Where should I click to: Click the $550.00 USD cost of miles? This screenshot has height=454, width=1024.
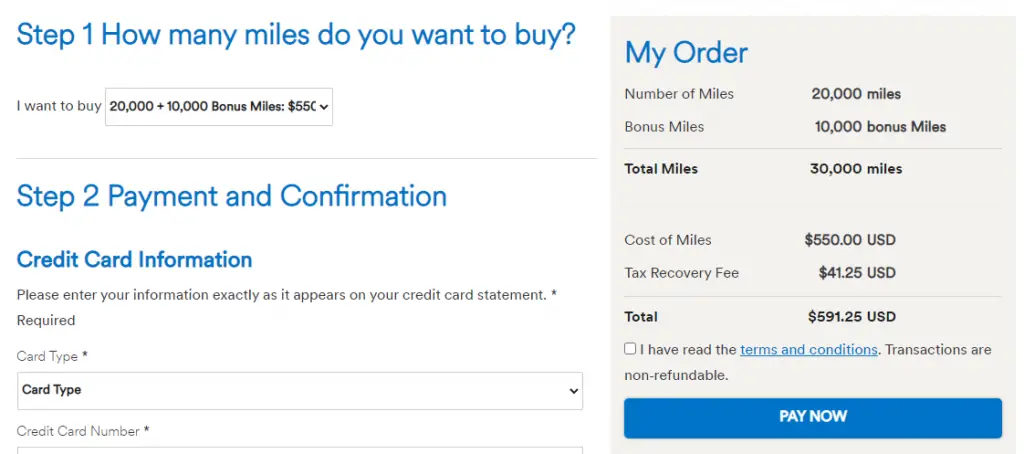click(850, 240)
